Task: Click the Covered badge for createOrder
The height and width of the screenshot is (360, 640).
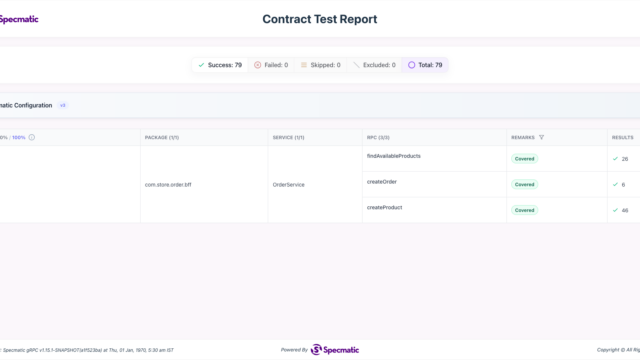Action: tap(524, 184)
